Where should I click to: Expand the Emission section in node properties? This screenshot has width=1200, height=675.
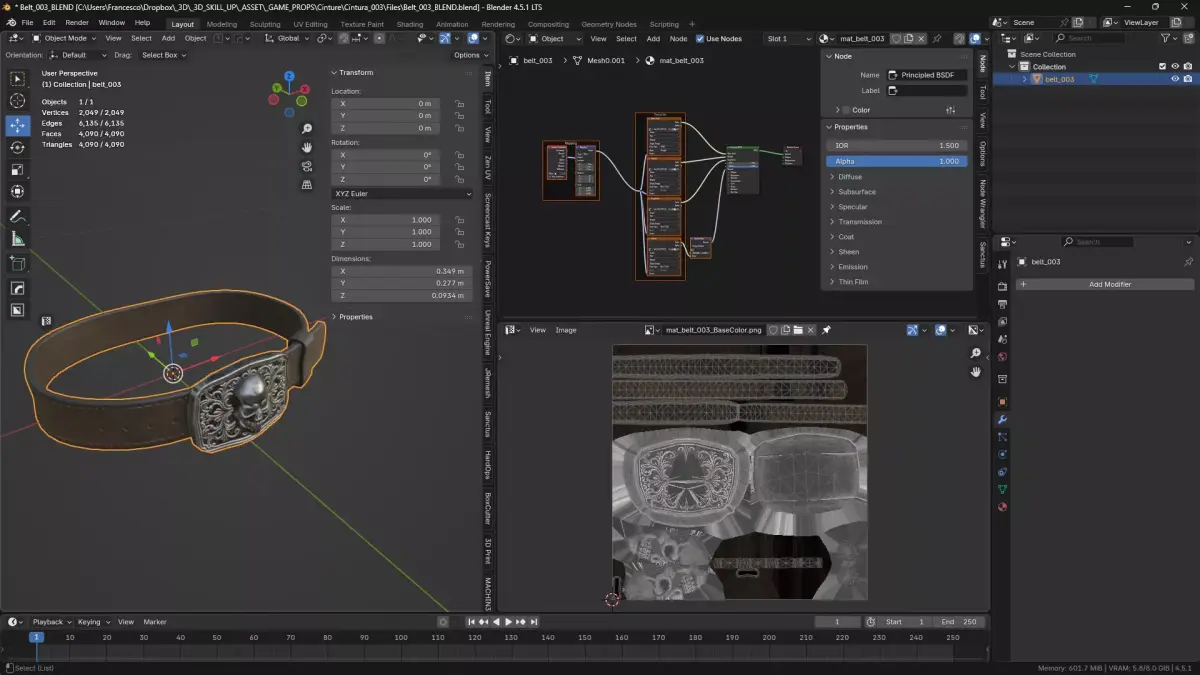(852, 267)
